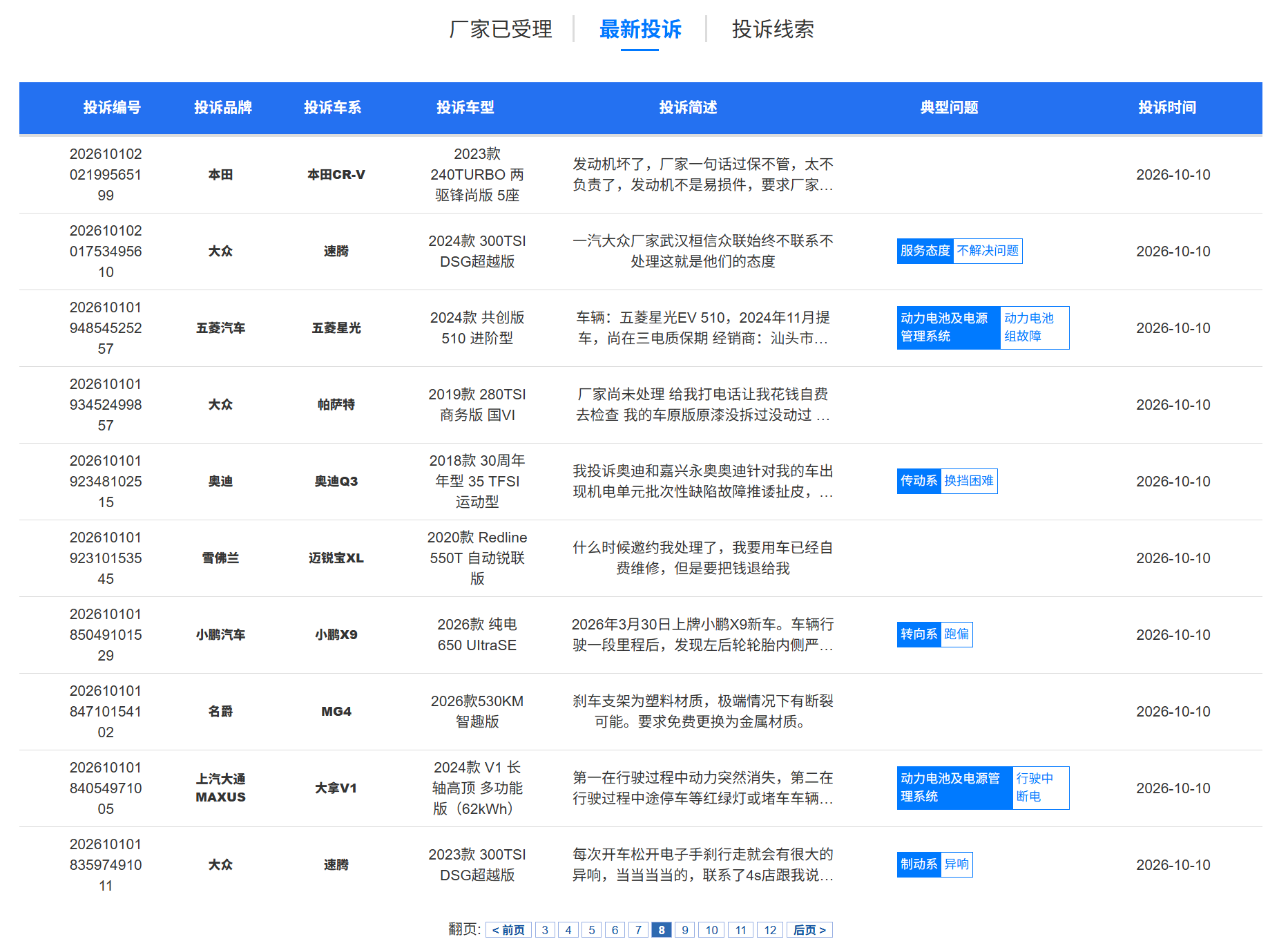Click the 服务态度 issue tag
The height and width of the screenshot is (948, 1288).
(925, 251)
